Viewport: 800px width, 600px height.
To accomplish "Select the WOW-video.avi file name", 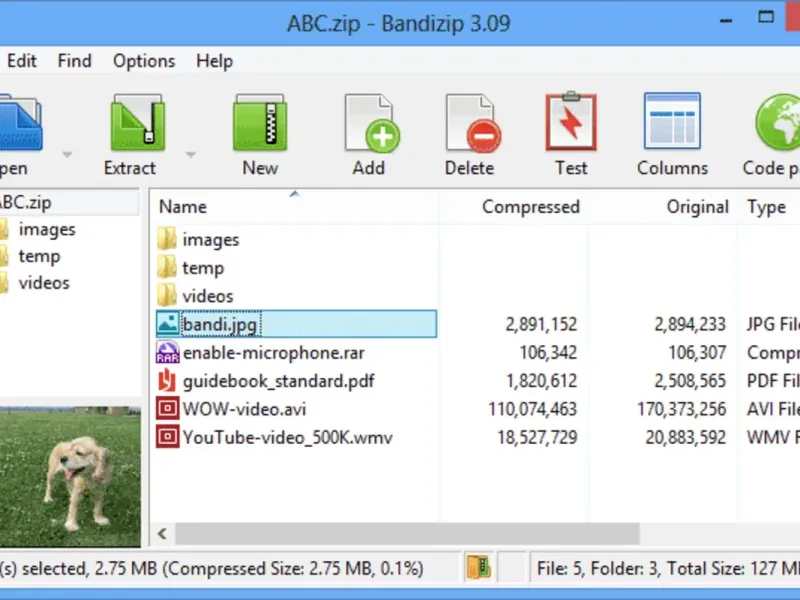I will pyautogui.click(x=244, y=410).
